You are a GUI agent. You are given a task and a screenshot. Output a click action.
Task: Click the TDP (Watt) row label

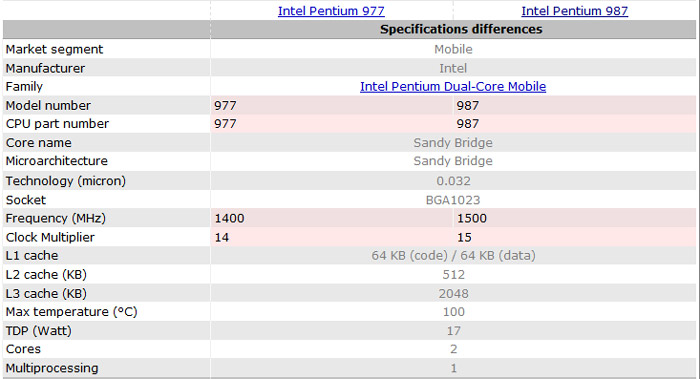[x=38, y=331]
